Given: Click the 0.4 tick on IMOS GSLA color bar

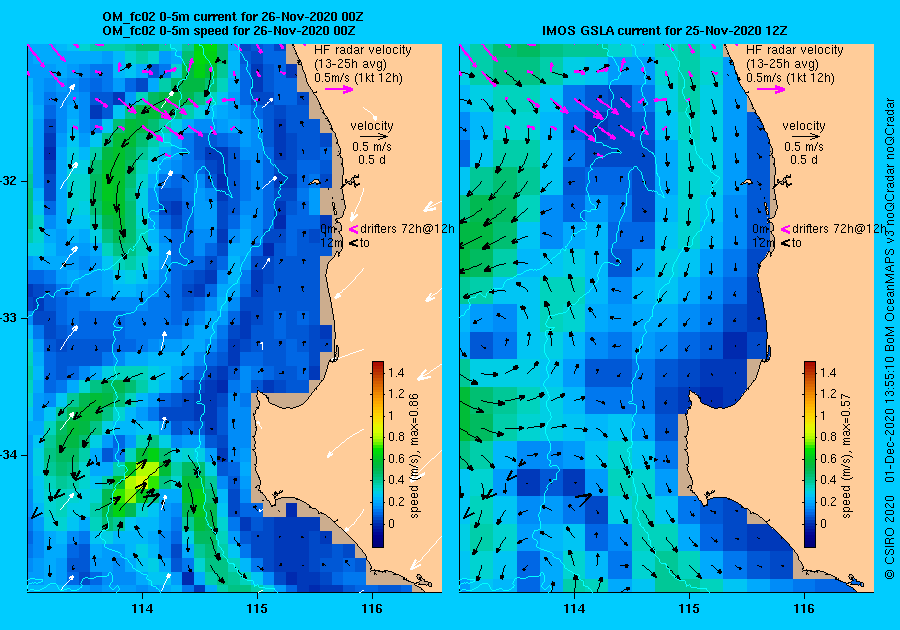Looking at the screenshot, I should coord(828,480).
